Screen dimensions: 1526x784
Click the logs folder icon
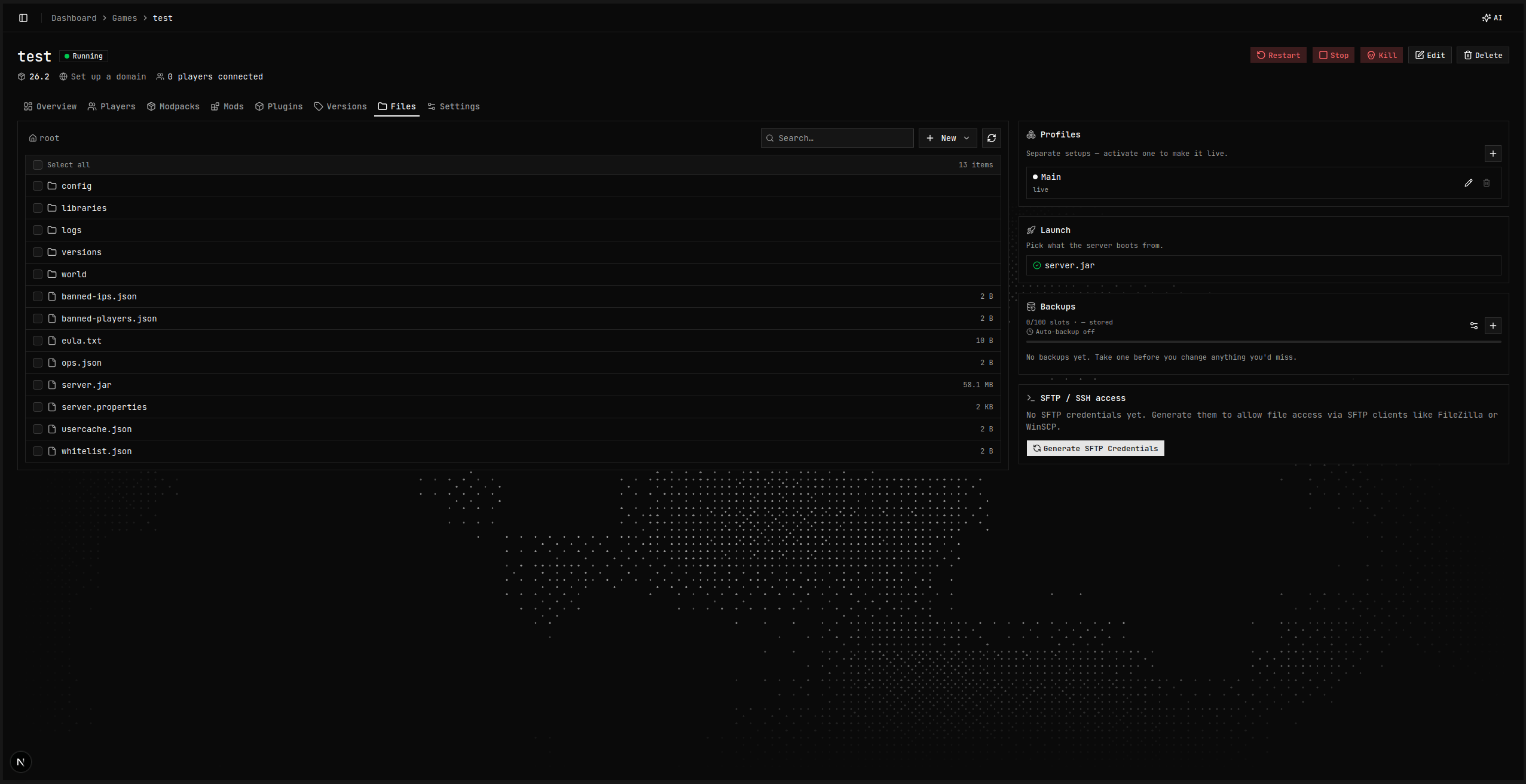tap(52, 230)
